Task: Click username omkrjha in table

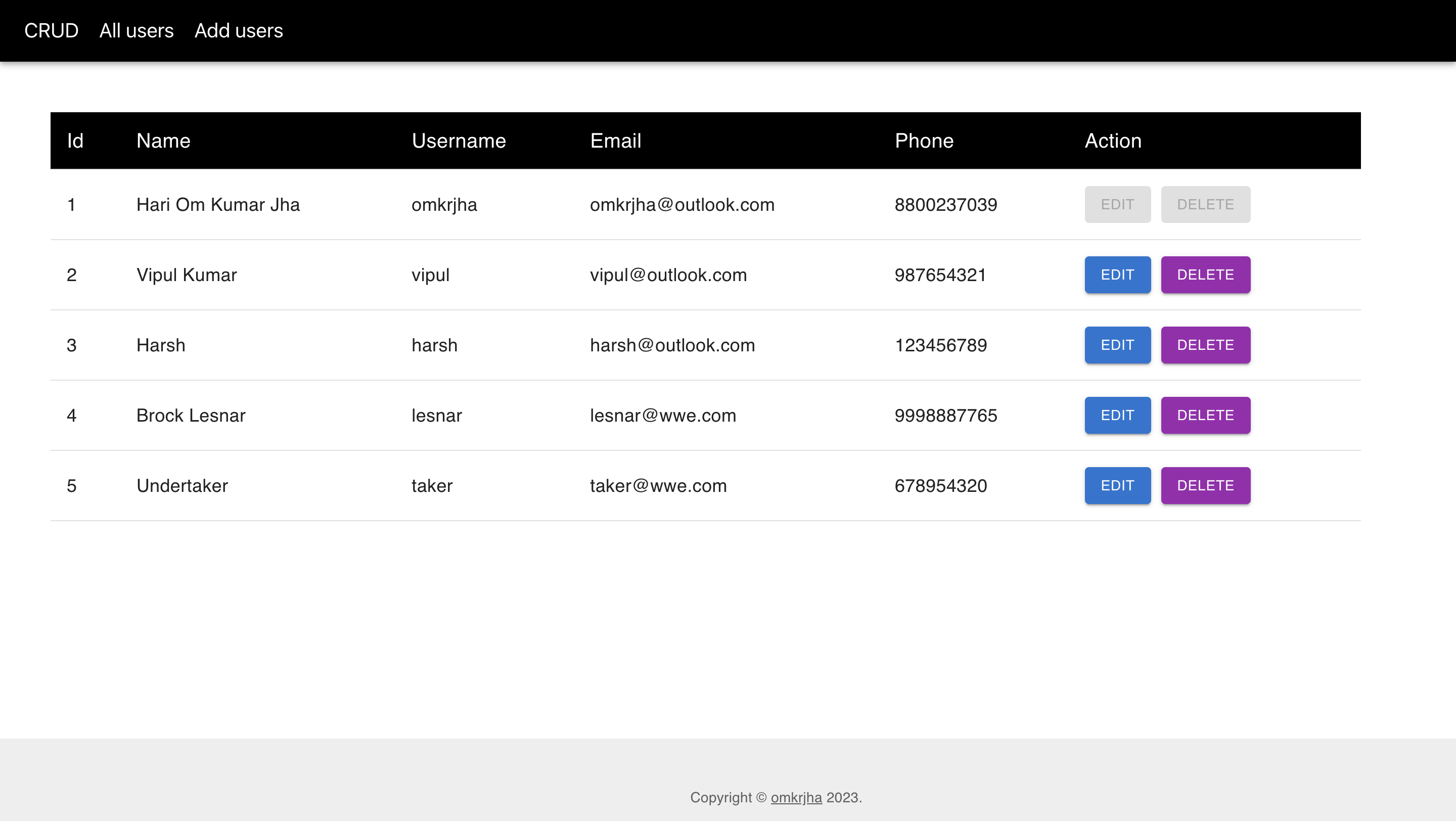Action: click(444, 205)
